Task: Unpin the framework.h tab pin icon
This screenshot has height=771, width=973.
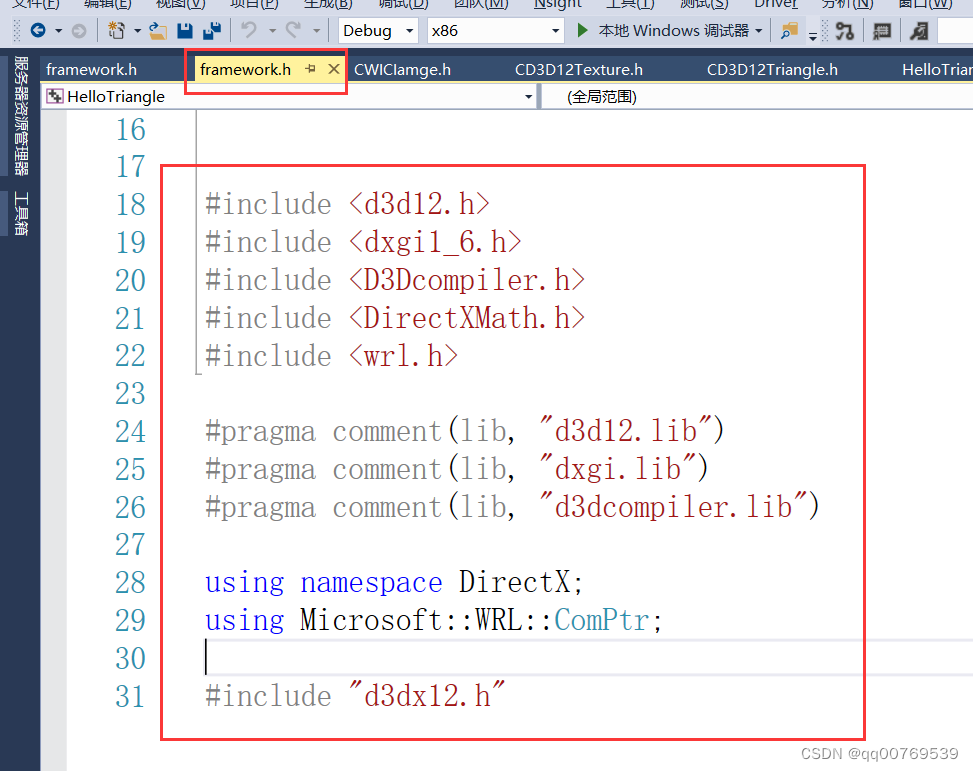Action: [x=311, y=70]
